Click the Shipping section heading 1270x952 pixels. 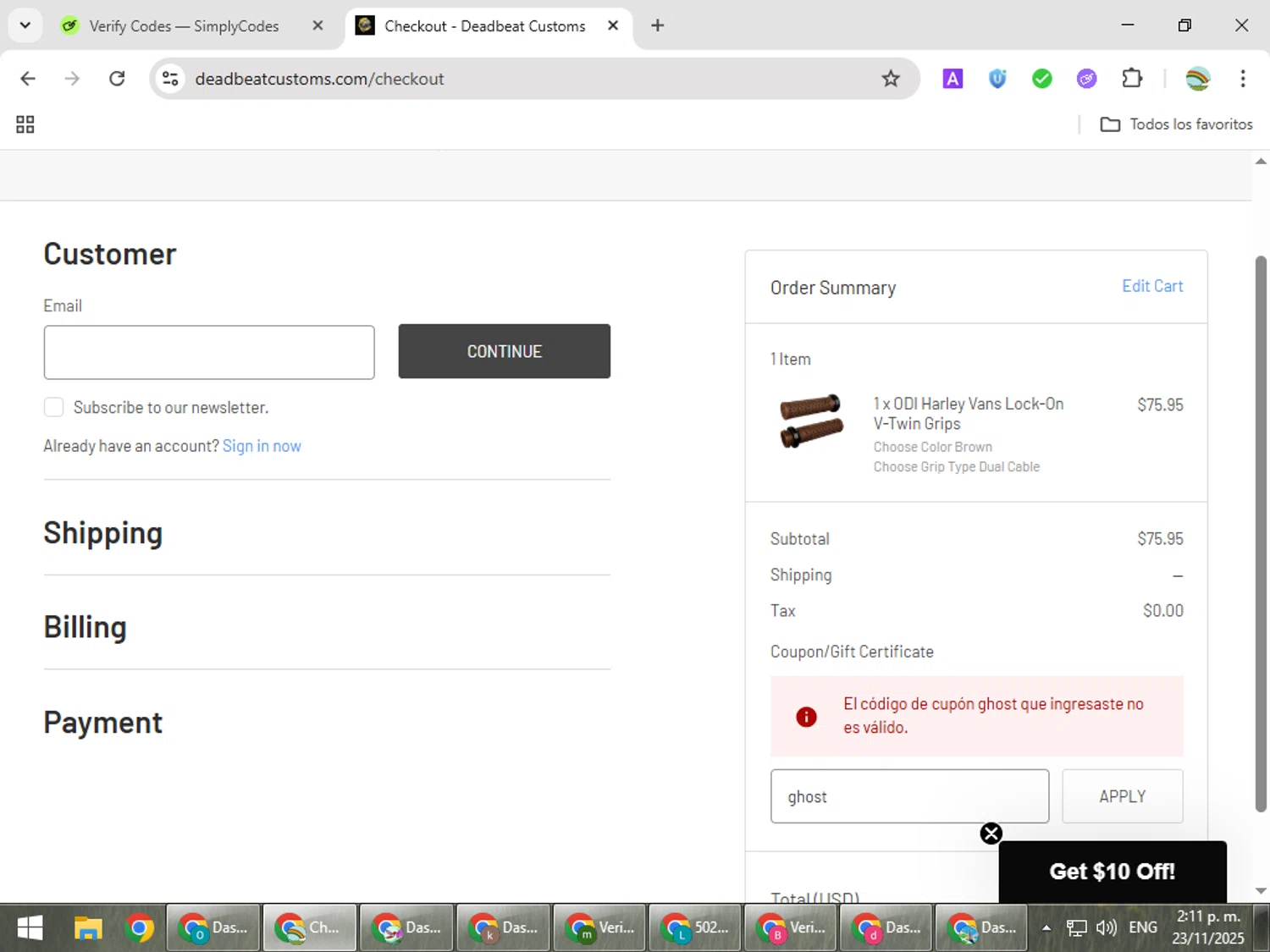[103, 533]
